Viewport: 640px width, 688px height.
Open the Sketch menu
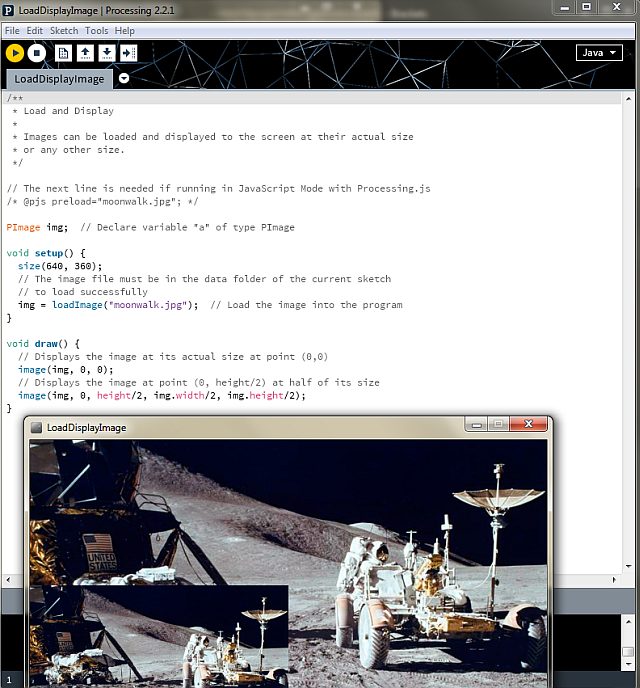point(64,31)
